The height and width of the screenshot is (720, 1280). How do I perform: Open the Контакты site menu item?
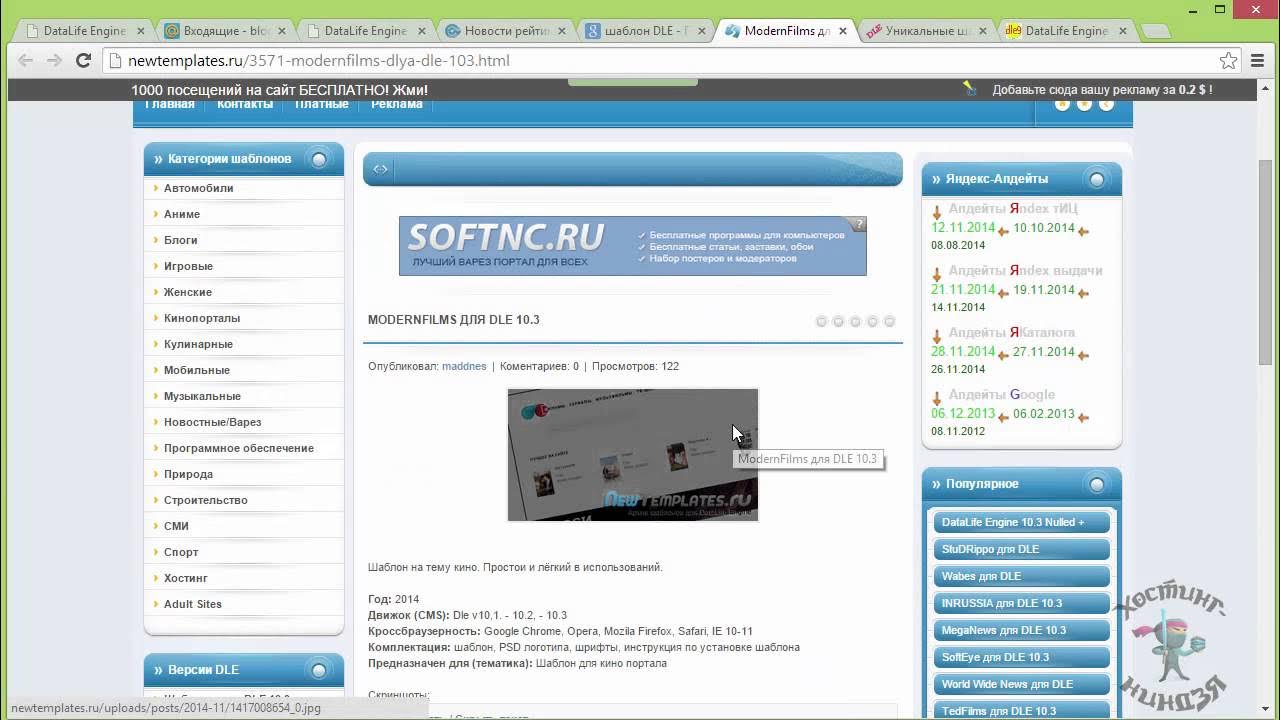pyautogui.click(x=244, y=104)
